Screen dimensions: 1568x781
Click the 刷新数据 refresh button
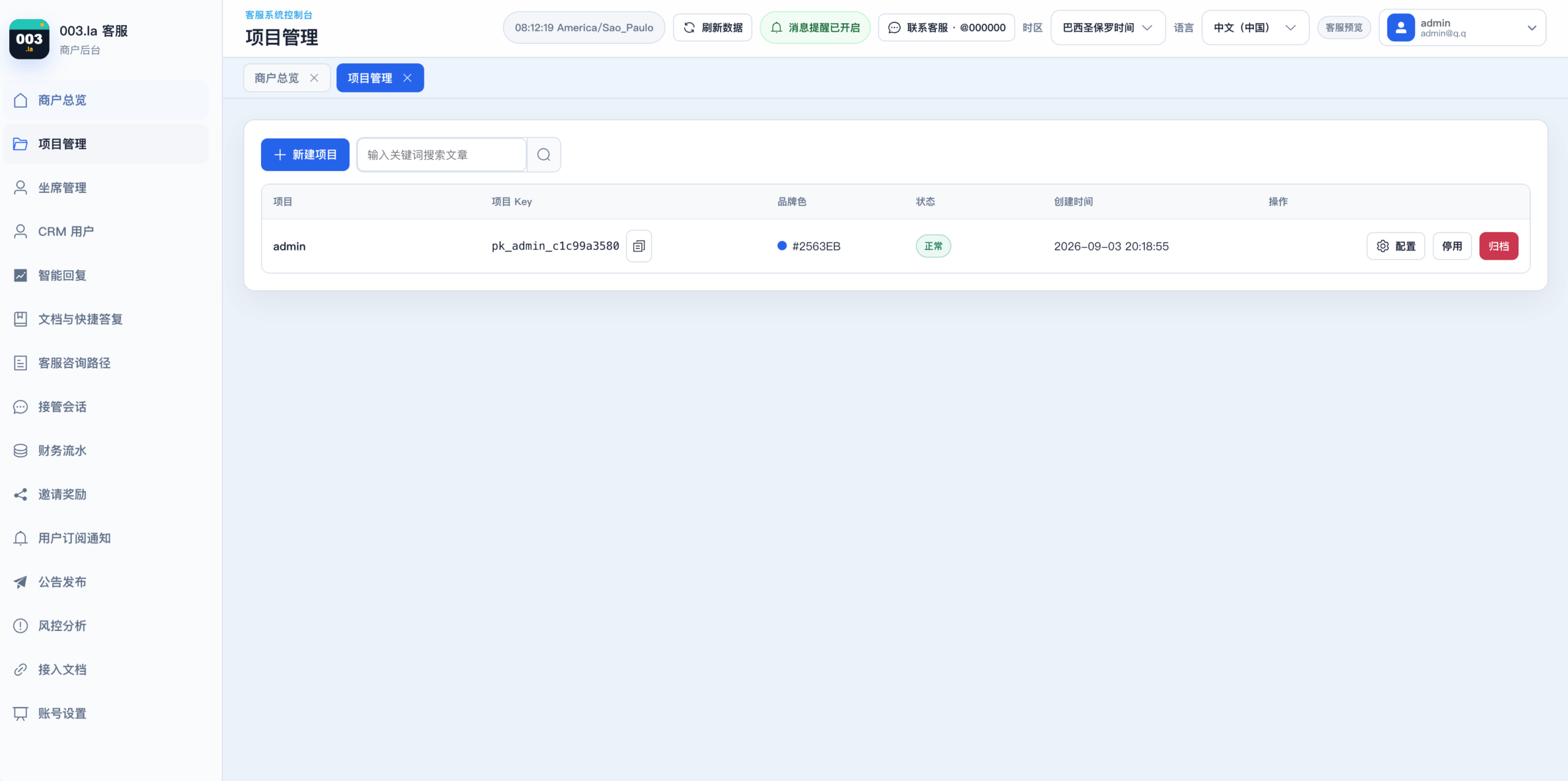tap(712, 28)
